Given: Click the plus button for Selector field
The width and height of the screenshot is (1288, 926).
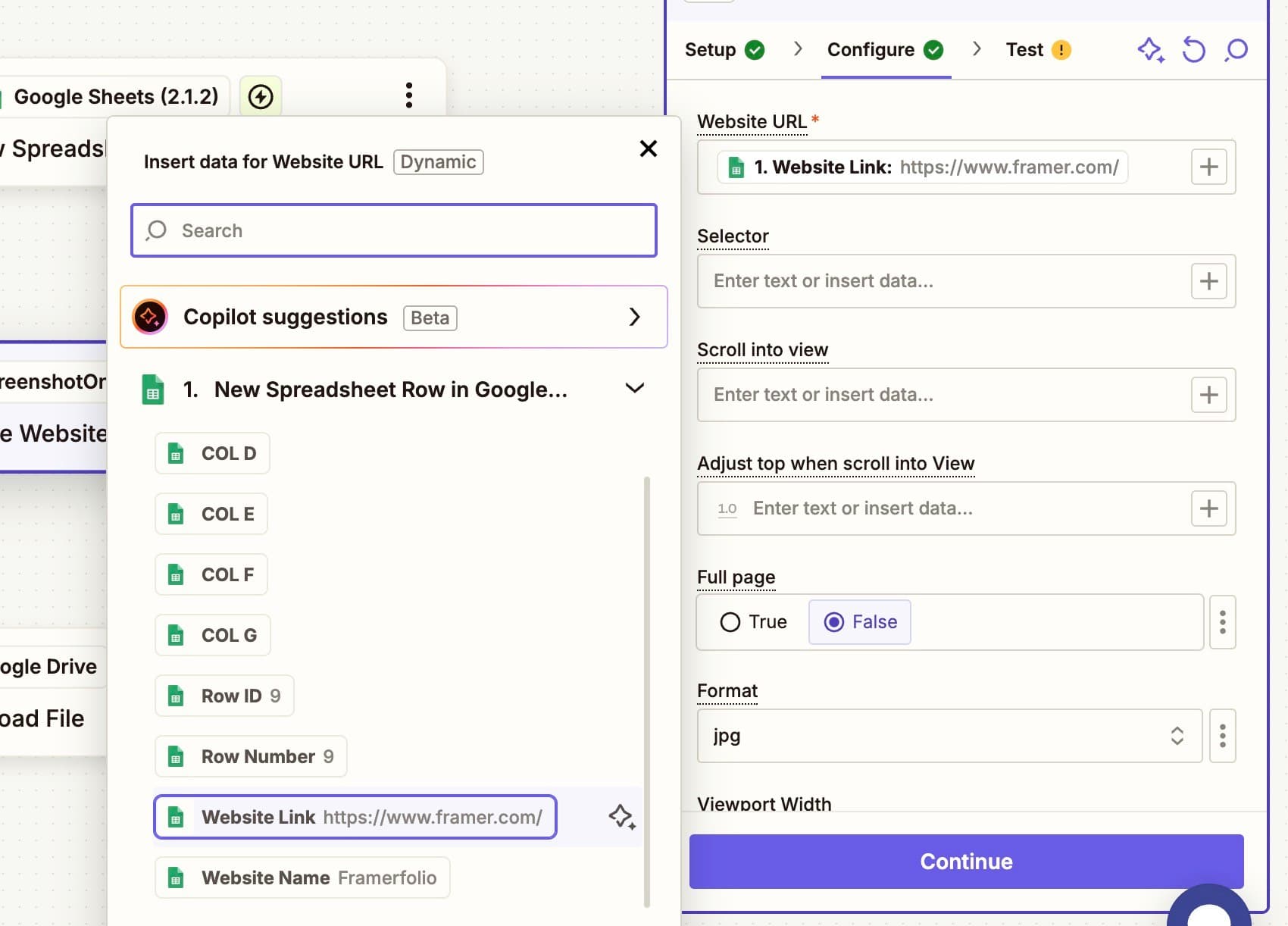Looking at the screenshot, I should pyautogui.click(x=1209, y=281).
